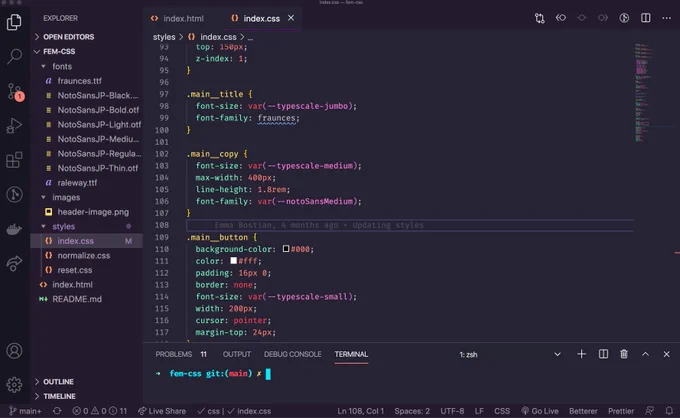Click Ln 108, Col 1 cursor position
The image size is (680, 418).
coord(361,411)
